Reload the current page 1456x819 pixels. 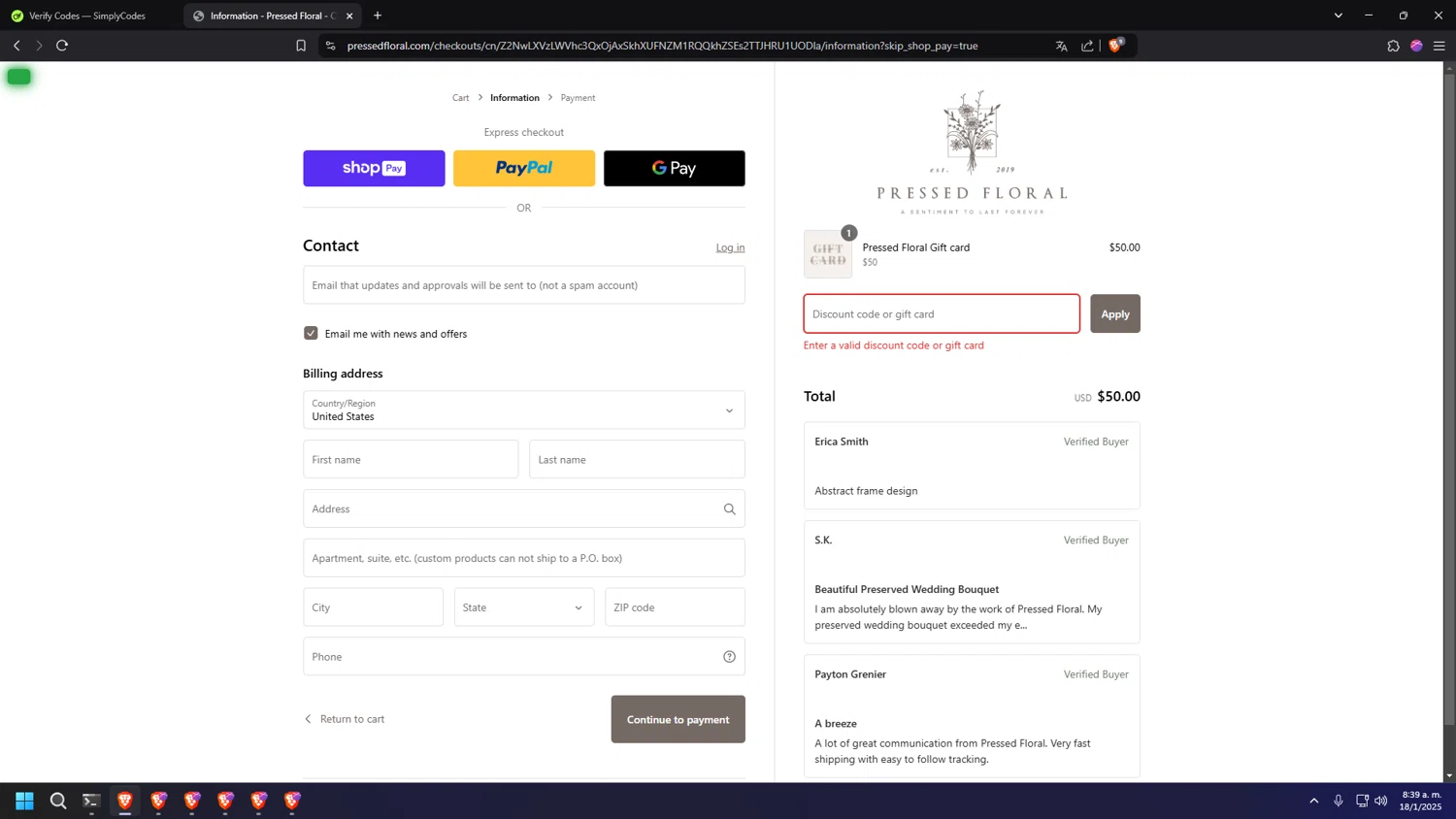62,46
